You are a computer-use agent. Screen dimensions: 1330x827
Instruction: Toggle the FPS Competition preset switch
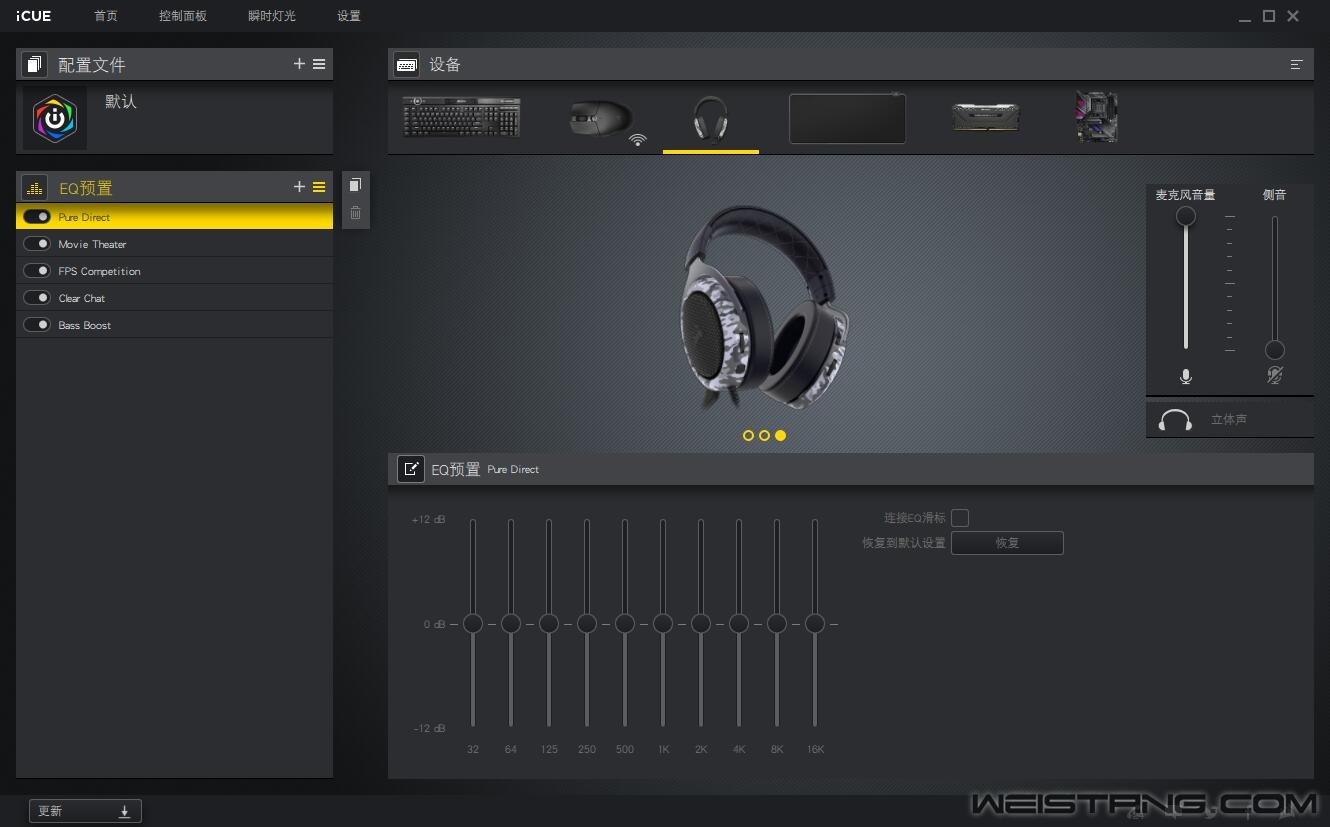click(37, 271)
